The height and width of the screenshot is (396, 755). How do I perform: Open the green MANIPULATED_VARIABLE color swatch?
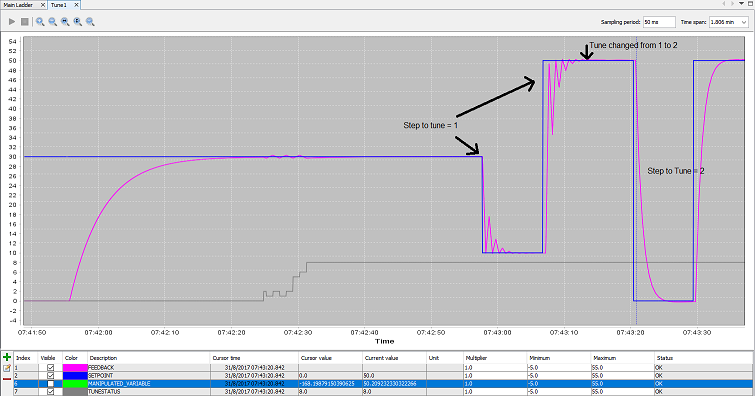(x=75, y=384)
